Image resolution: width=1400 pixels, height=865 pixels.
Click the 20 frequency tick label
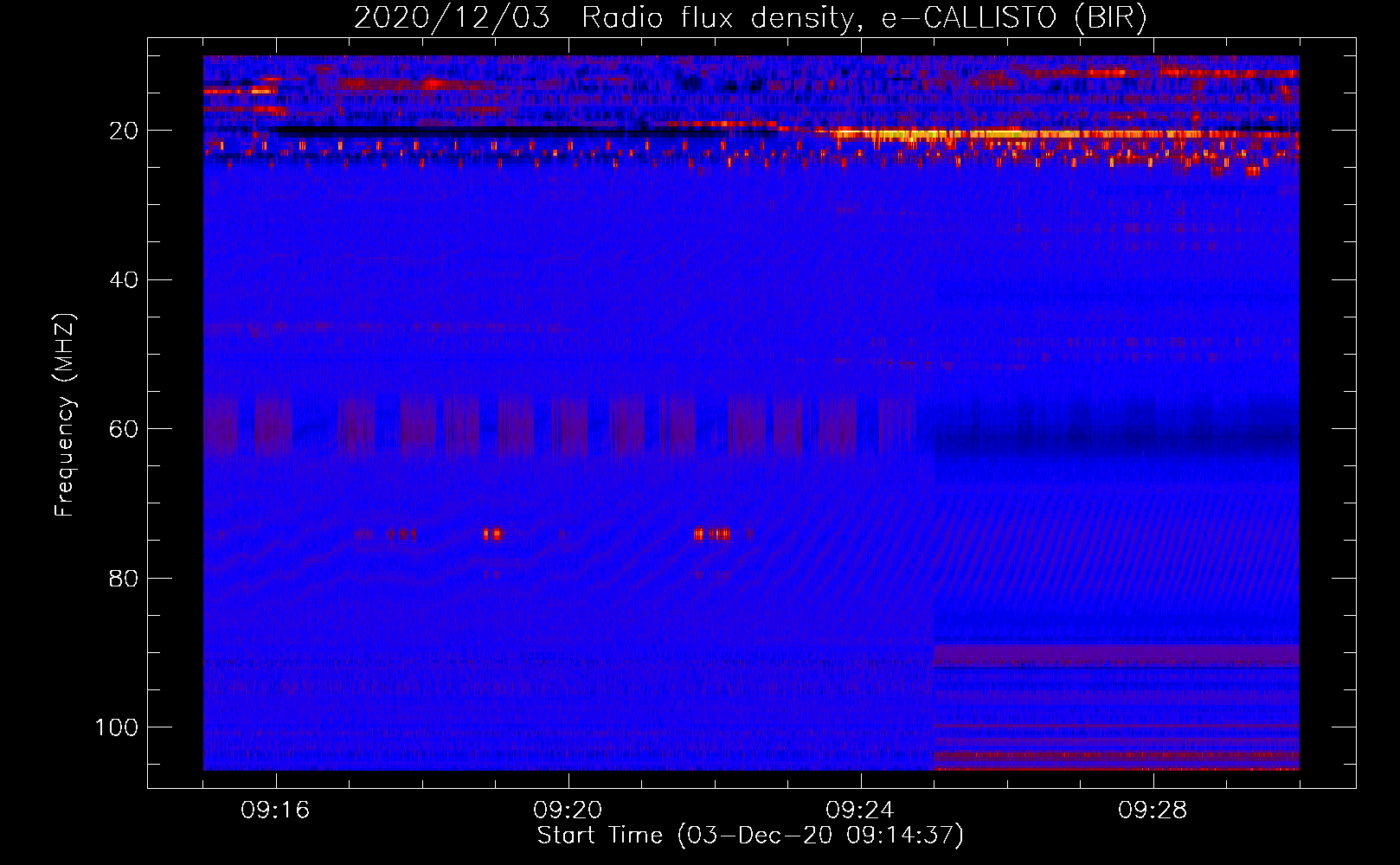coord(124,131)
